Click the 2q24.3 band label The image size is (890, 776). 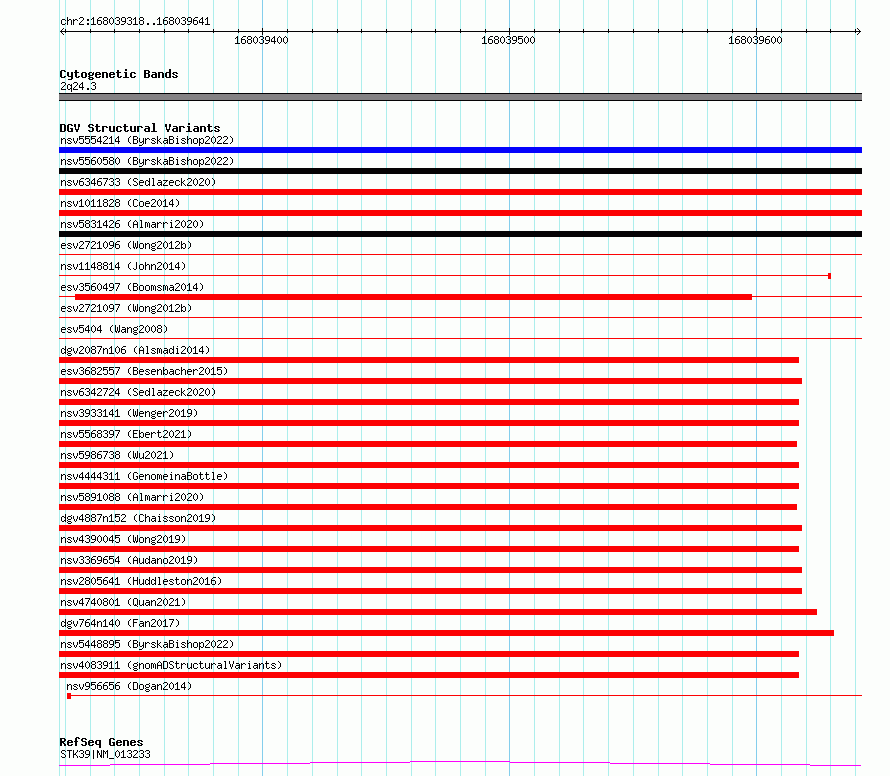pos(78,86)
